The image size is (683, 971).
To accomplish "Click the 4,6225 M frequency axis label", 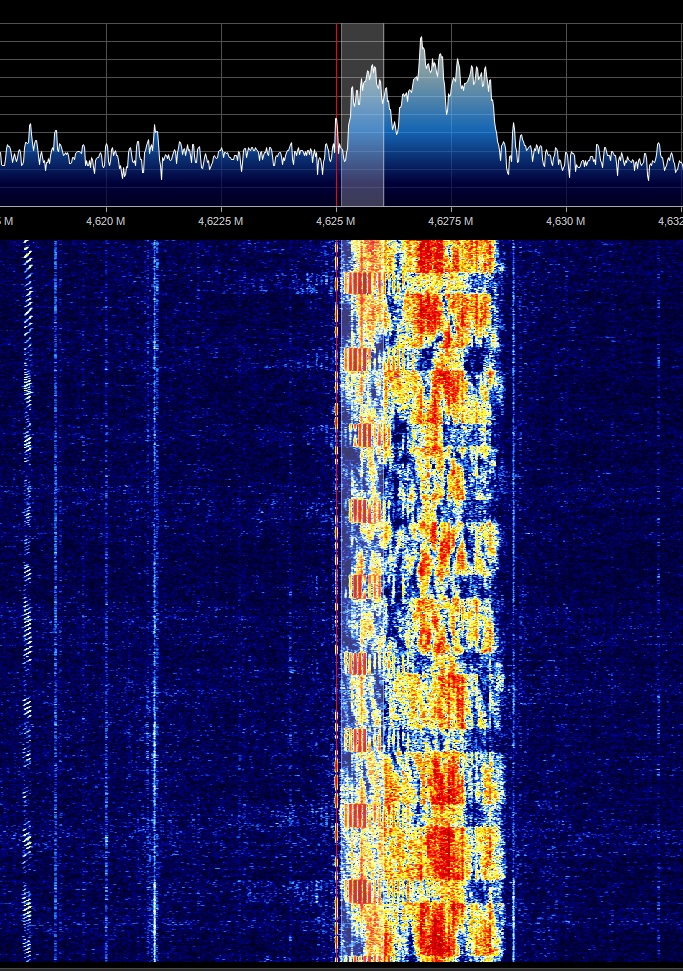I will [220, 221].
